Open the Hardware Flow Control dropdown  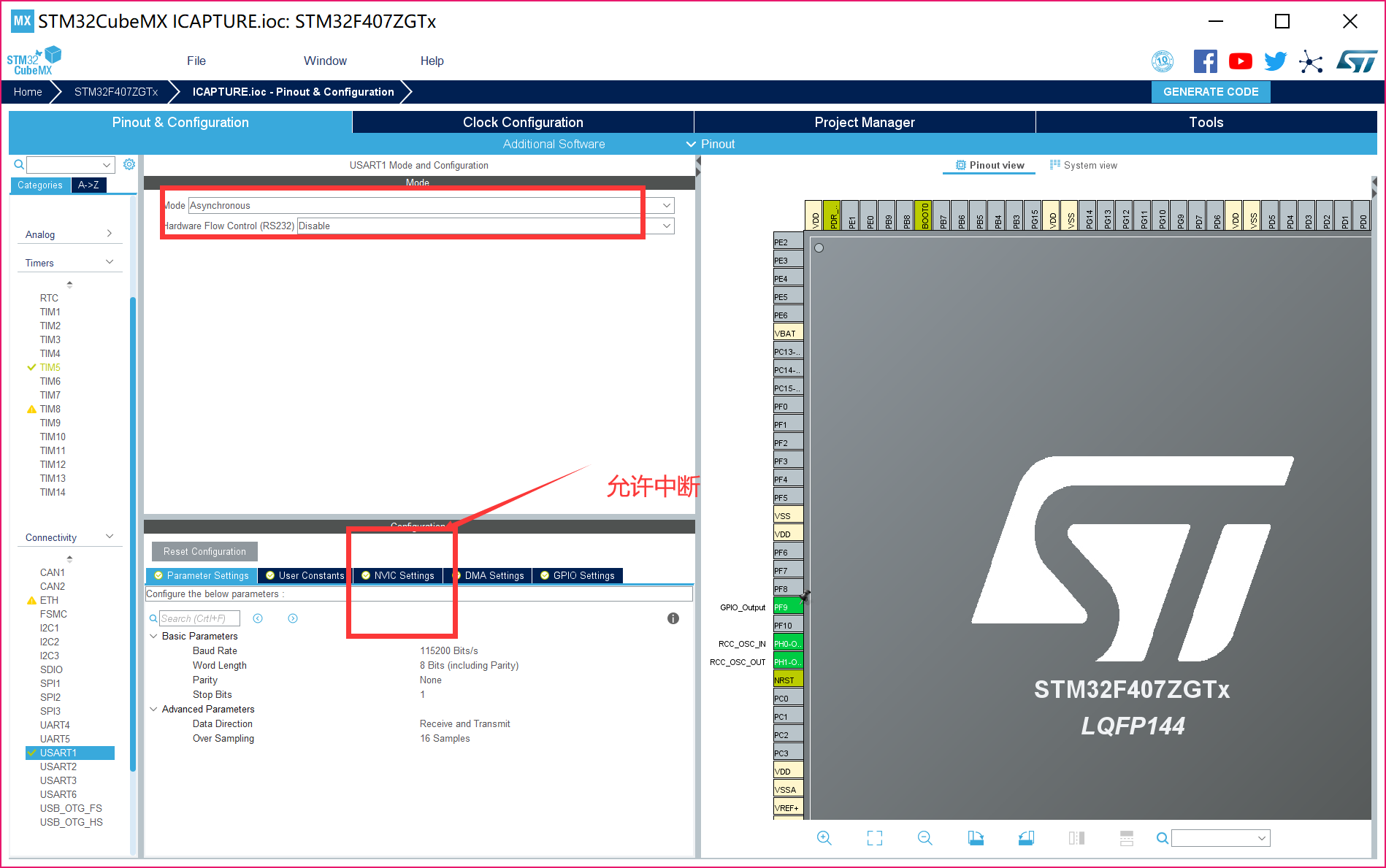(665, 226)
